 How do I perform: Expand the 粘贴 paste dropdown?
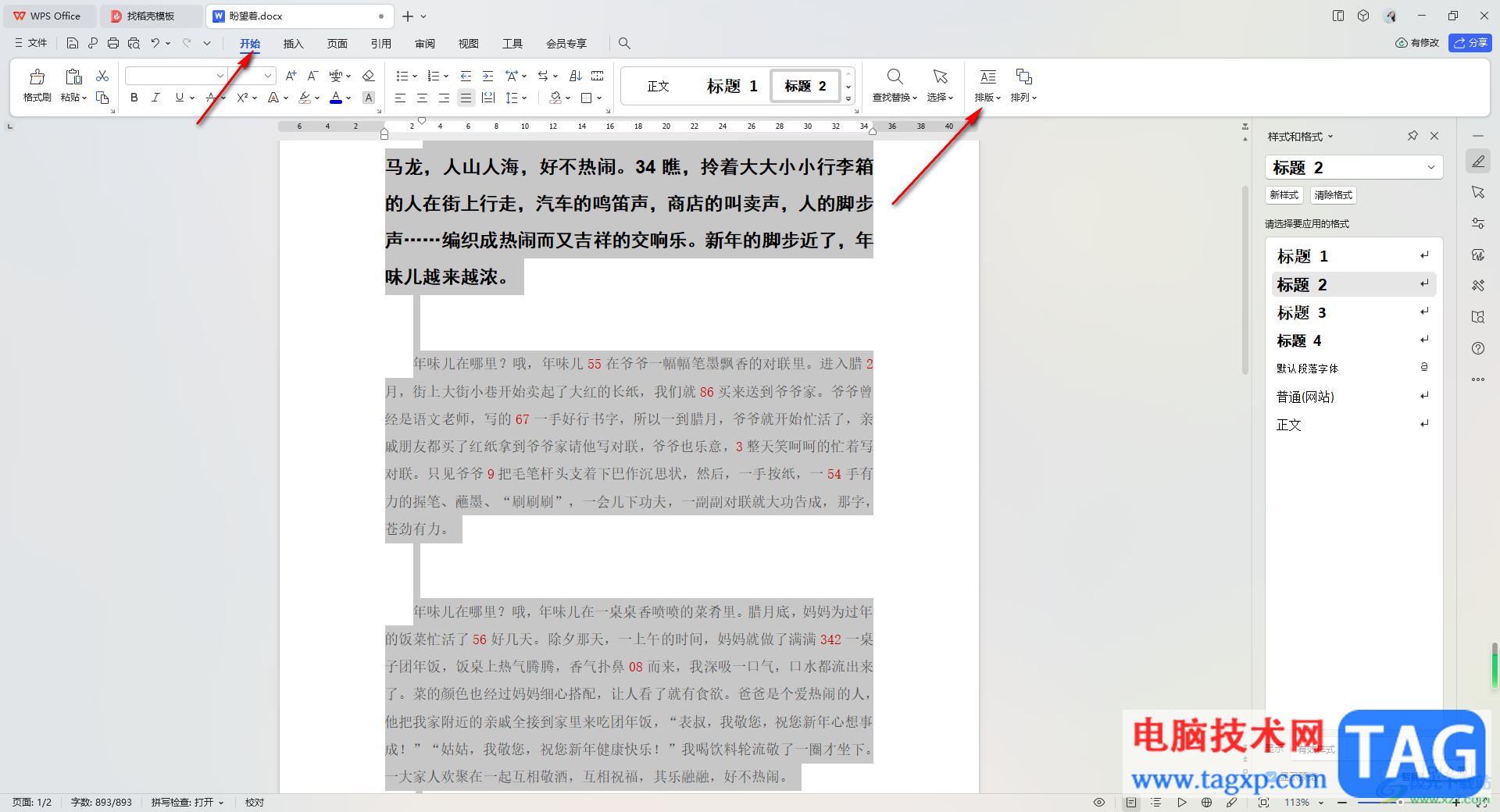coord(74,98)
